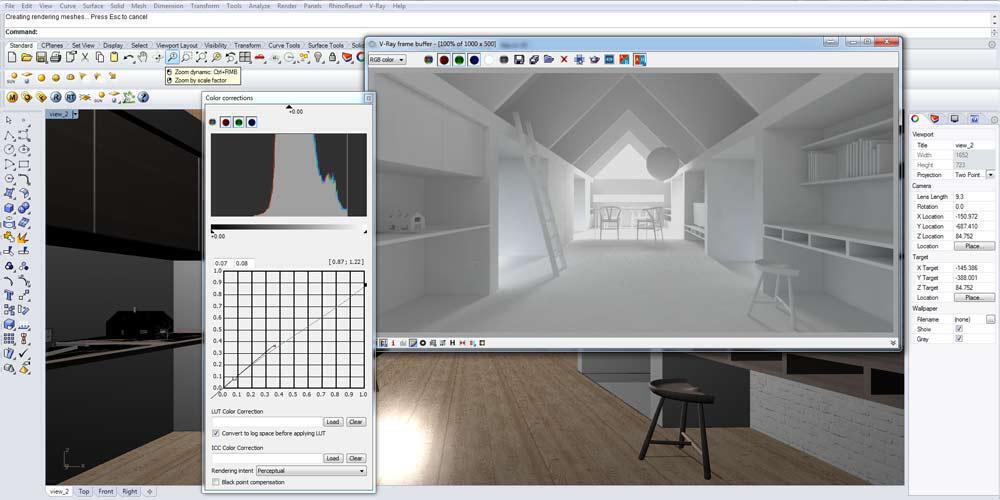The width and height of the screenshot is (1000, 500).
Task: Click the V-Ray Sun icon in second toolbar row
Action: [12, 77]
